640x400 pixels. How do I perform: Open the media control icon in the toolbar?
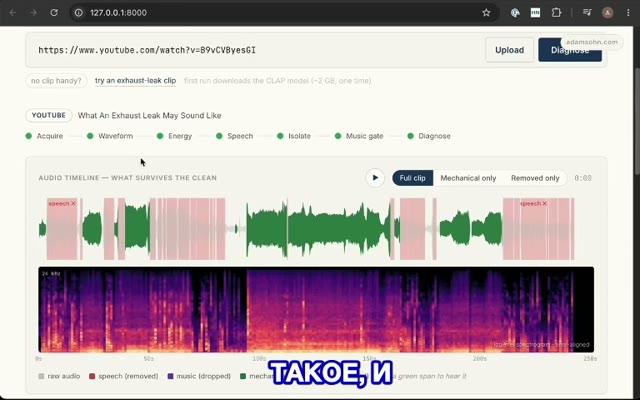pos(587,13)
